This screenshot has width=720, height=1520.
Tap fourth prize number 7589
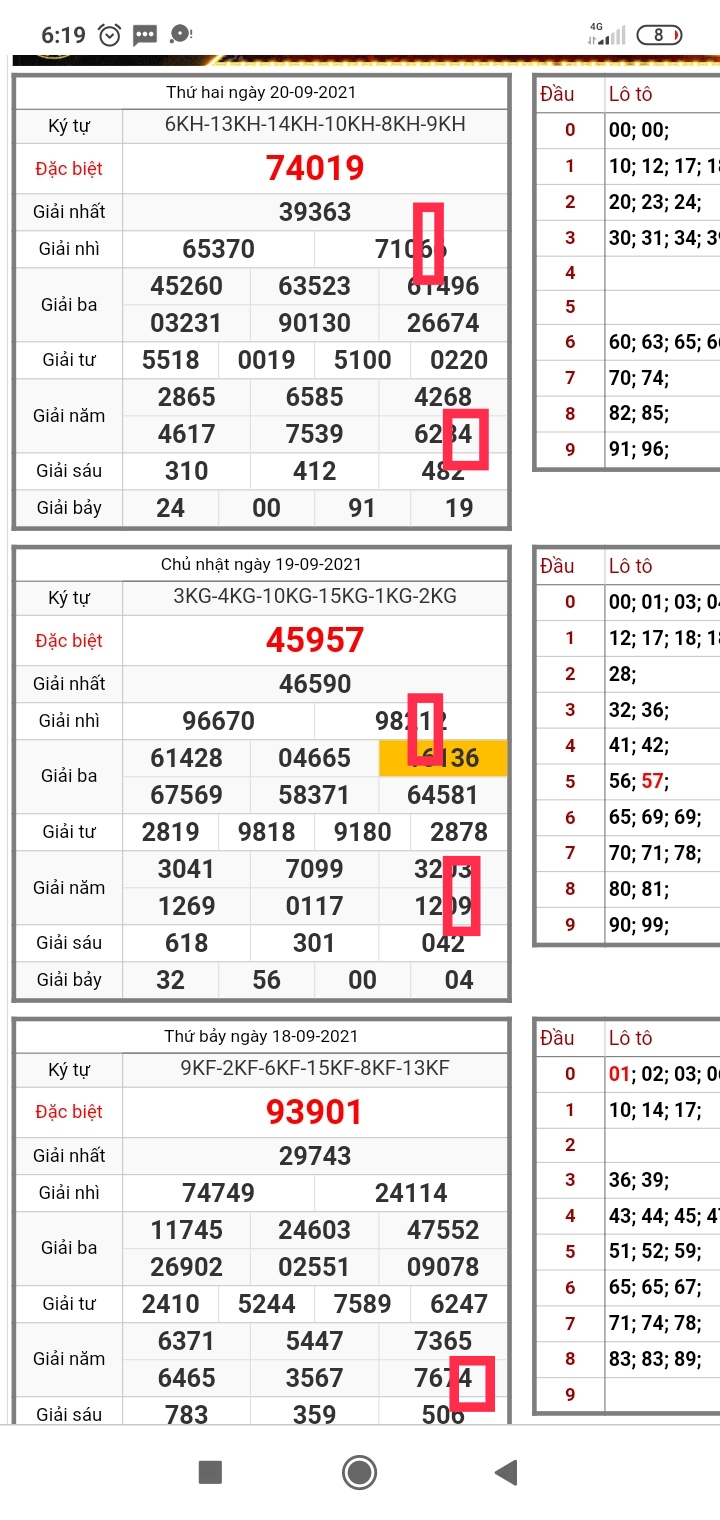pyautogui.click(x=363, y=1304)
